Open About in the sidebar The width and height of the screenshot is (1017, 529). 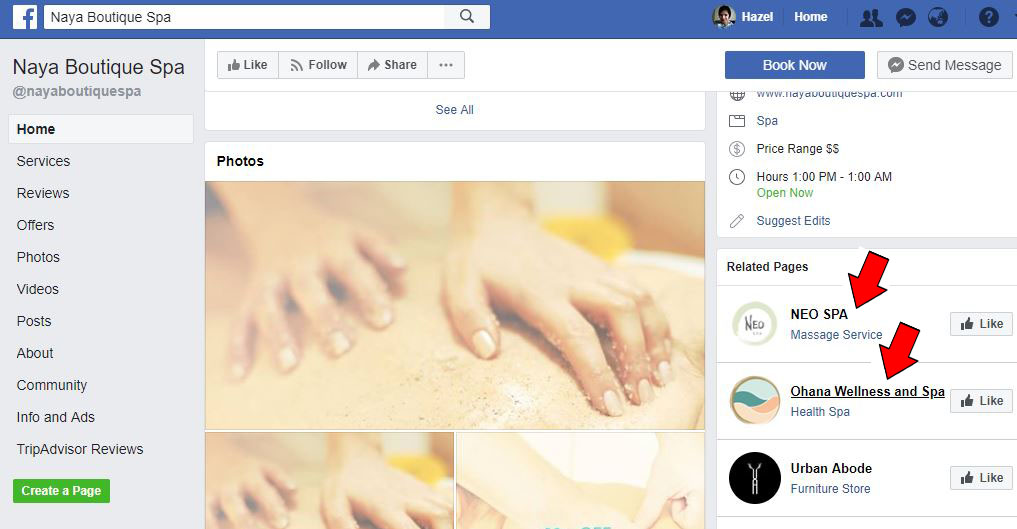(x=35, y=353)
